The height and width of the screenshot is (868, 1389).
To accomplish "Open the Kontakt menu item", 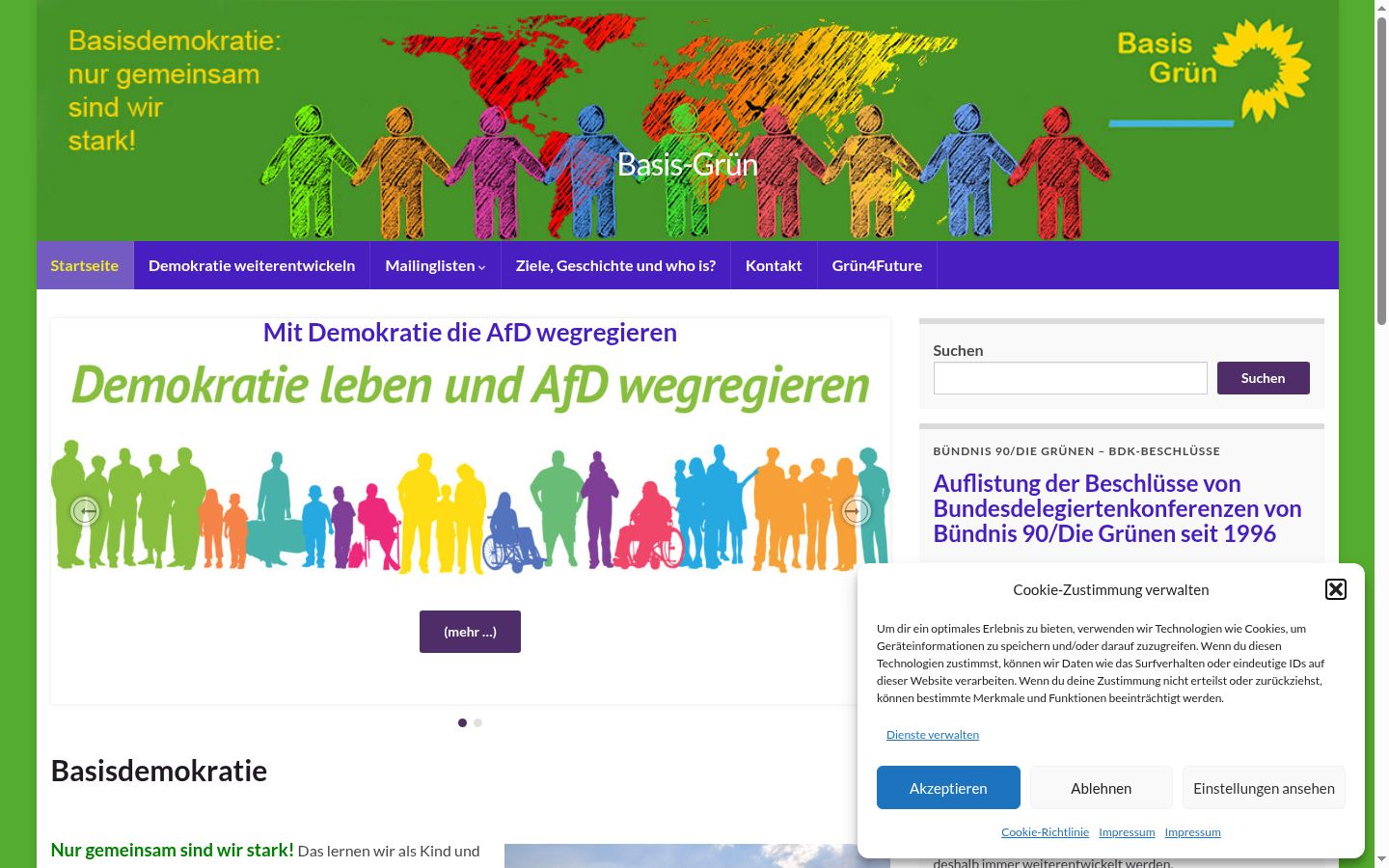I will tap(774, 265).
